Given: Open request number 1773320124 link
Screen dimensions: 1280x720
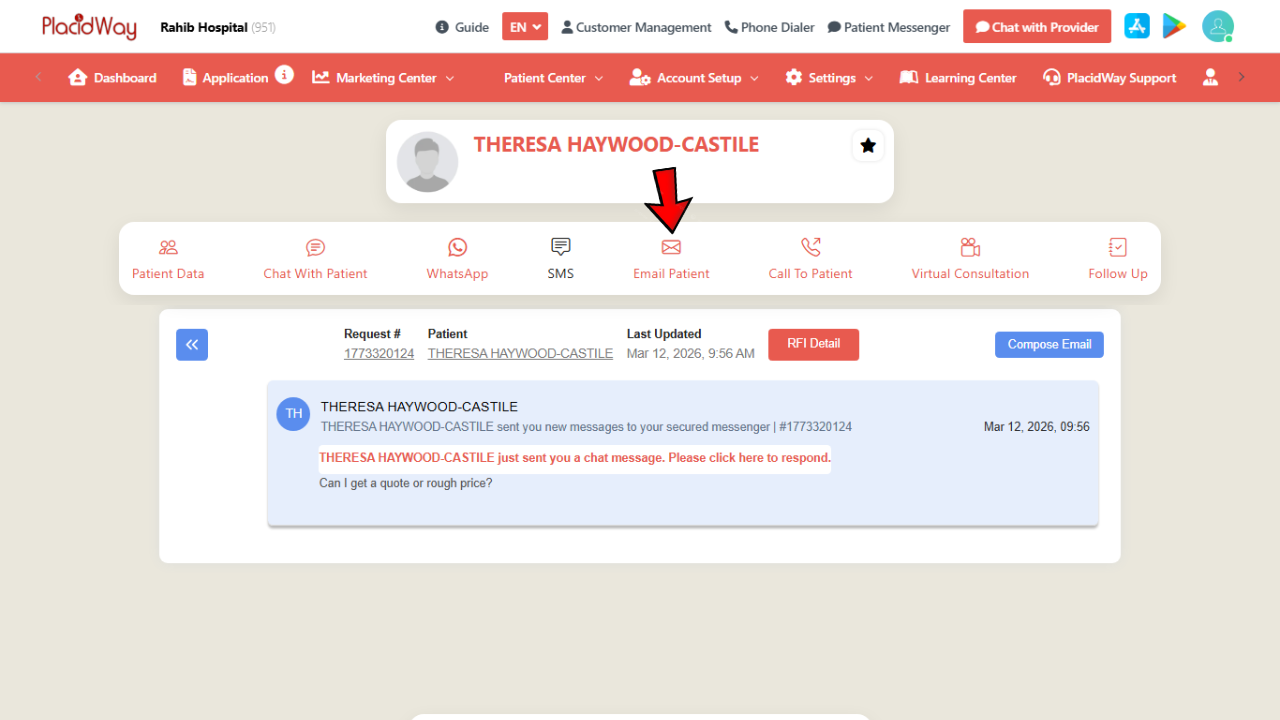Looking at the screenshot, I should (379, 354).
